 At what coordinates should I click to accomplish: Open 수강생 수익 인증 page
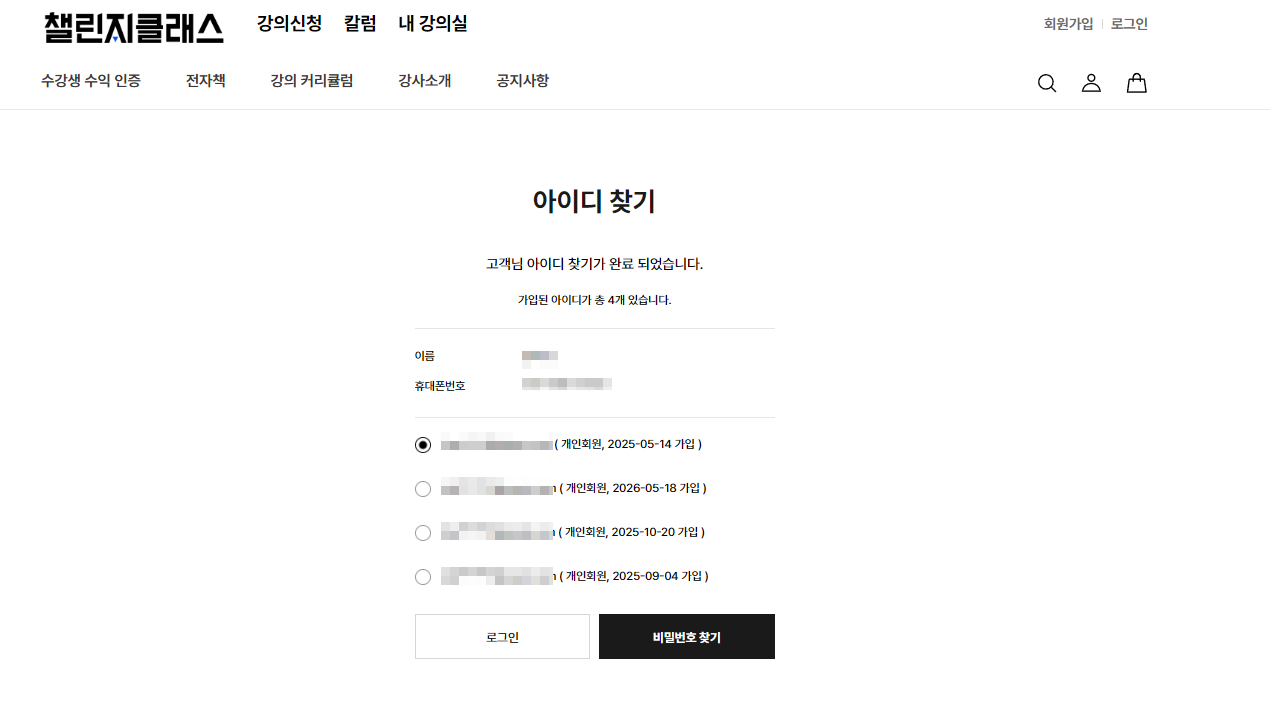(x=91, y=81)
